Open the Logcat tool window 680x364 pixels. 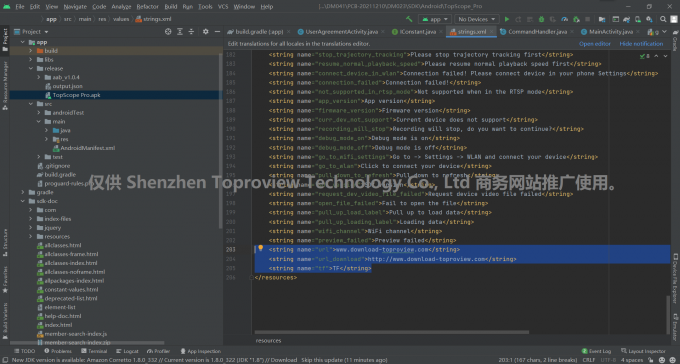[x=127, y=351]
